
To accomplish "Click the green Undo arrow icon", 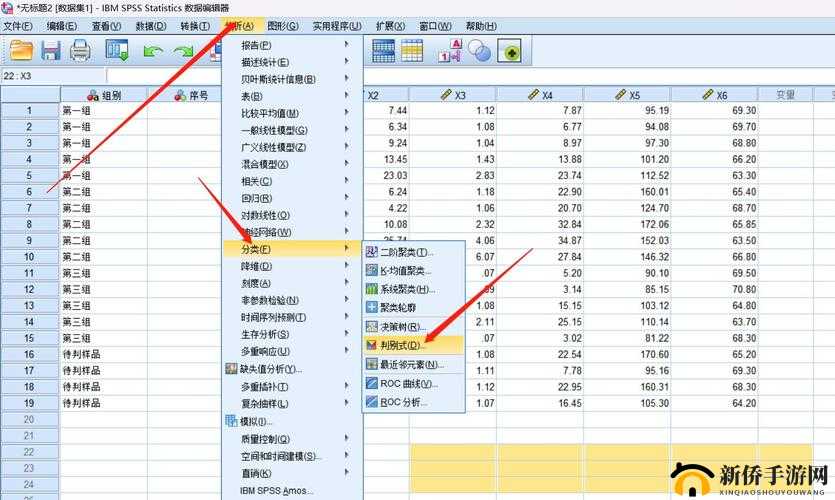I will click(x=153, y=49).
